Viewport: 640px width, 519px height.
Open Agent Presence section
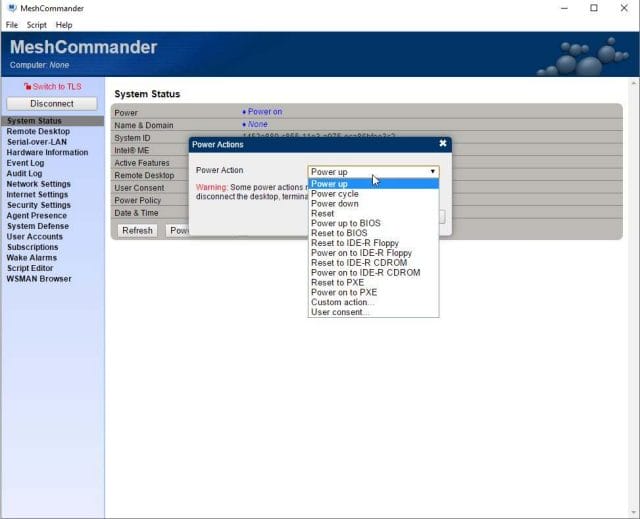pyautogui.click(x=37, y=215)
